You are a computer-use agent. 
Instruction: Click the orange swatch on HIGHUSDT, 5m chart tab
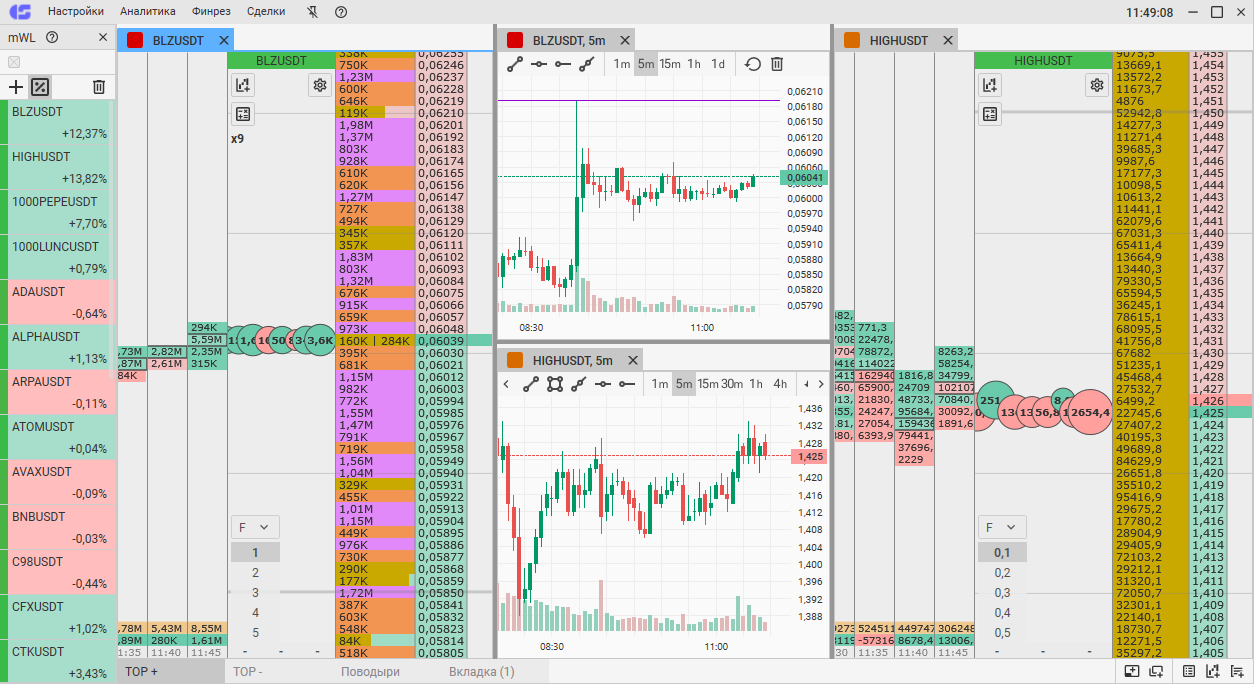[515, 360]
